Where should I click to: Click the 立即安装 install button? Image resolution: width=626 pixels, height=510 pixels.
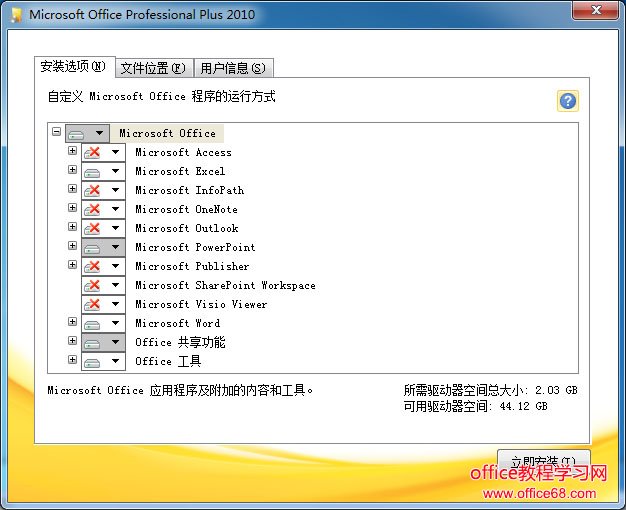pyautogui.click(x=543, y=462)
